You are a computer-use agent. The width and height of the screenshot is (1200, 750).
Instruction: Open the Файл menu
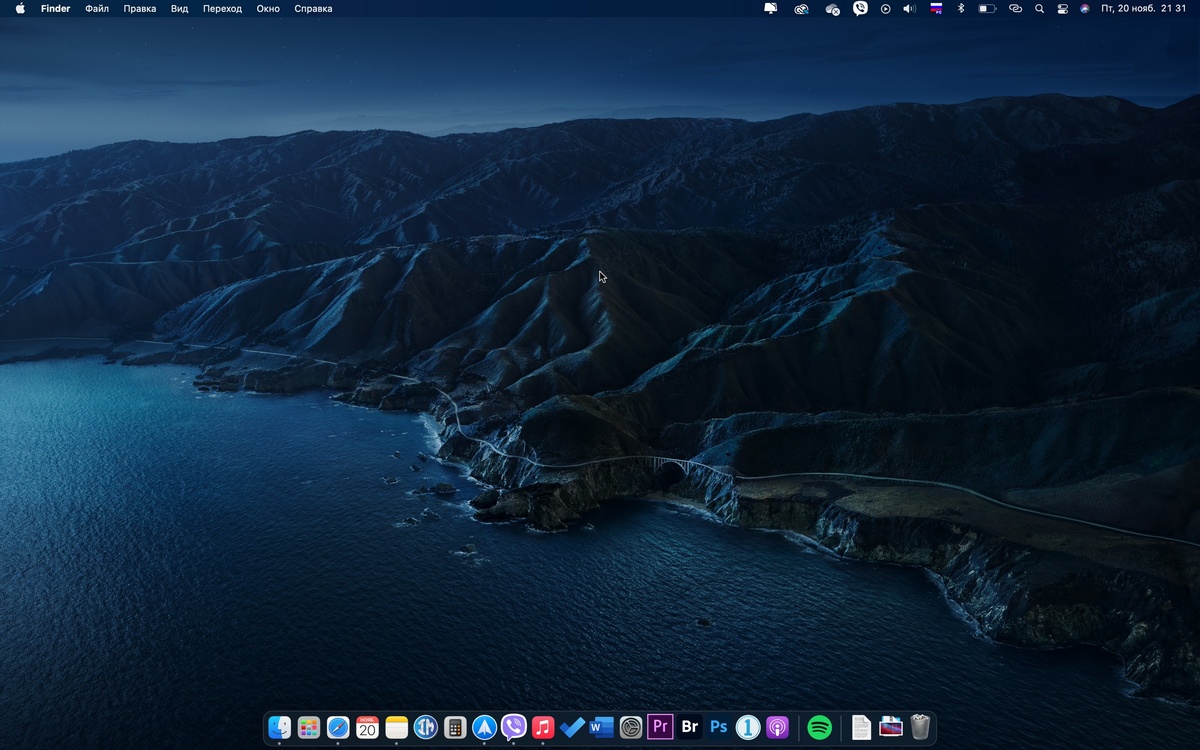97,9
